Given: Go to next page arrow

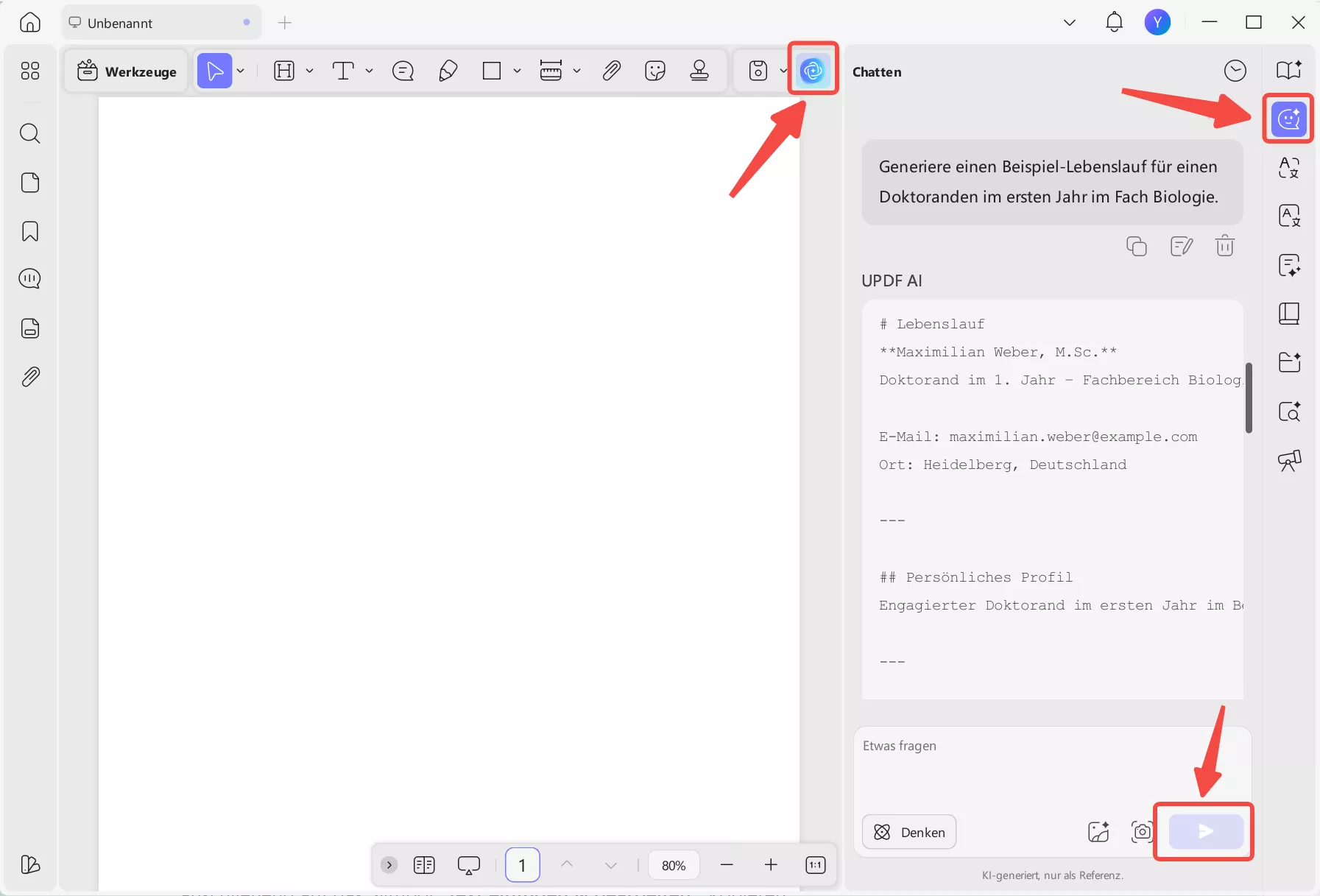Looking at the screenshot, I should (611, 865).
